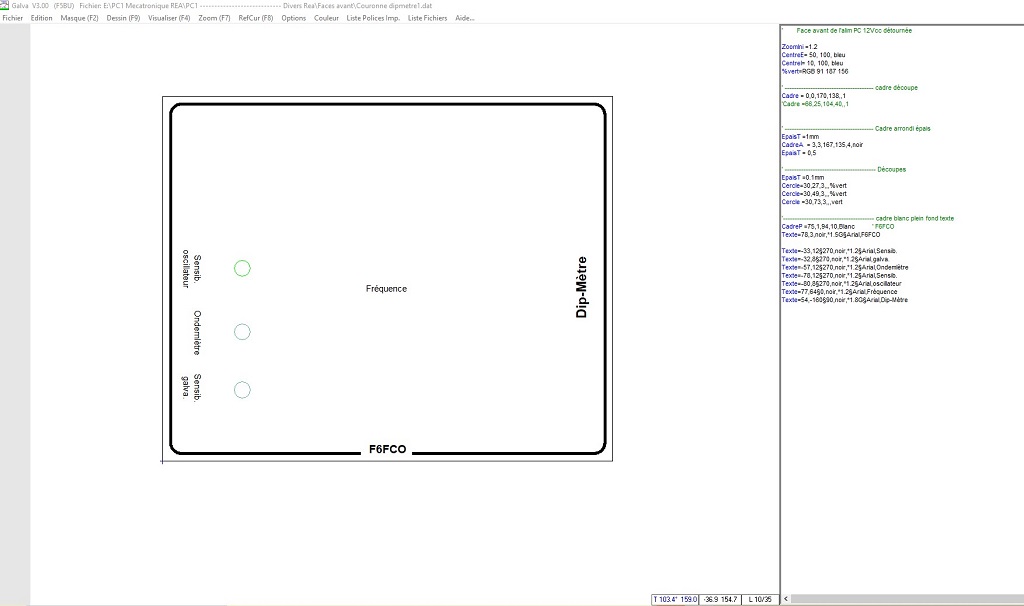Open the Dessin (F9) menu
1024x606 pixels.
[x=123, y=18]
